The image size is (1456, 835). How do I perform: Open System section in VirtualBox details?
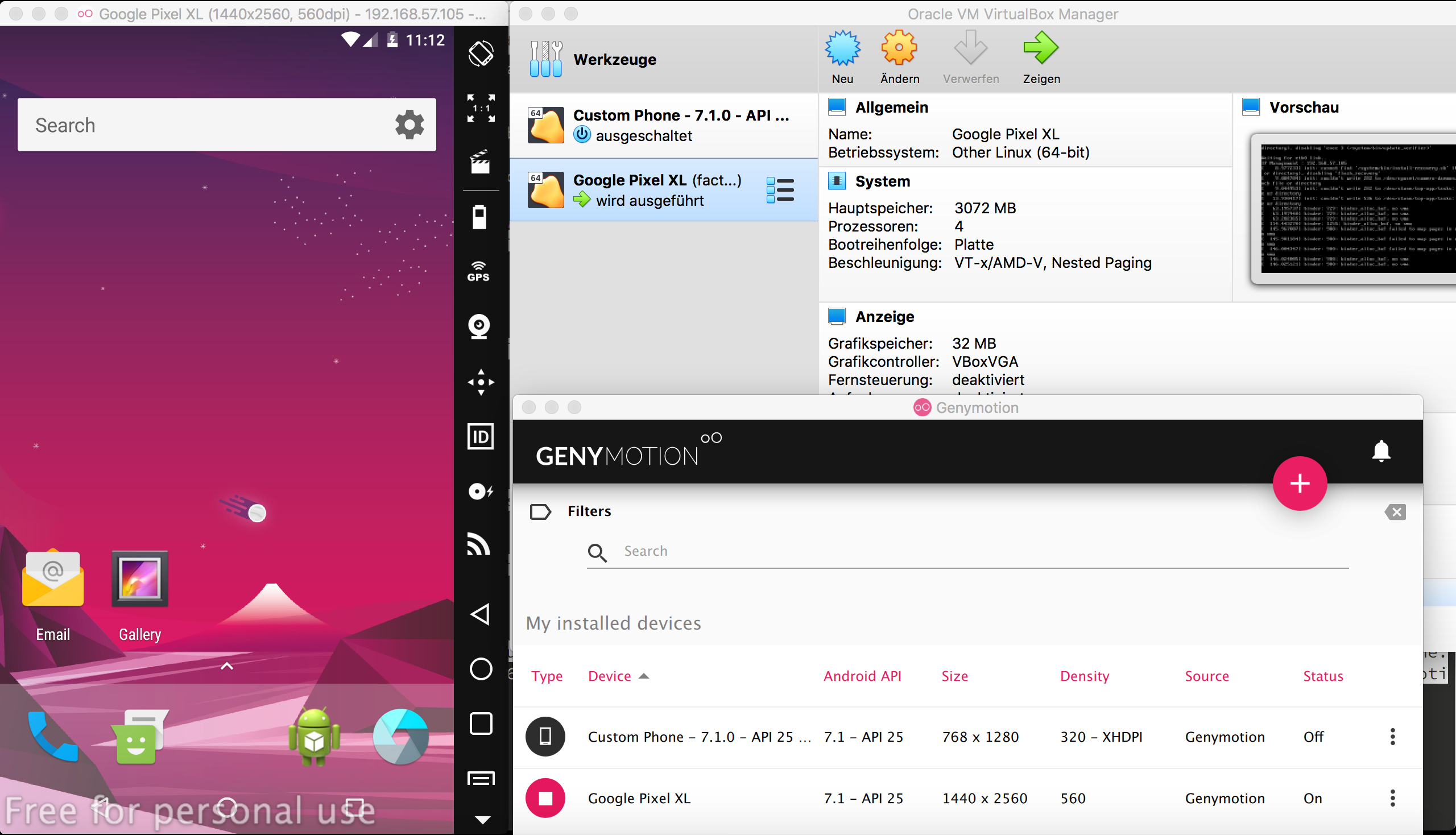pyautogui.click(x=883, y=181)
